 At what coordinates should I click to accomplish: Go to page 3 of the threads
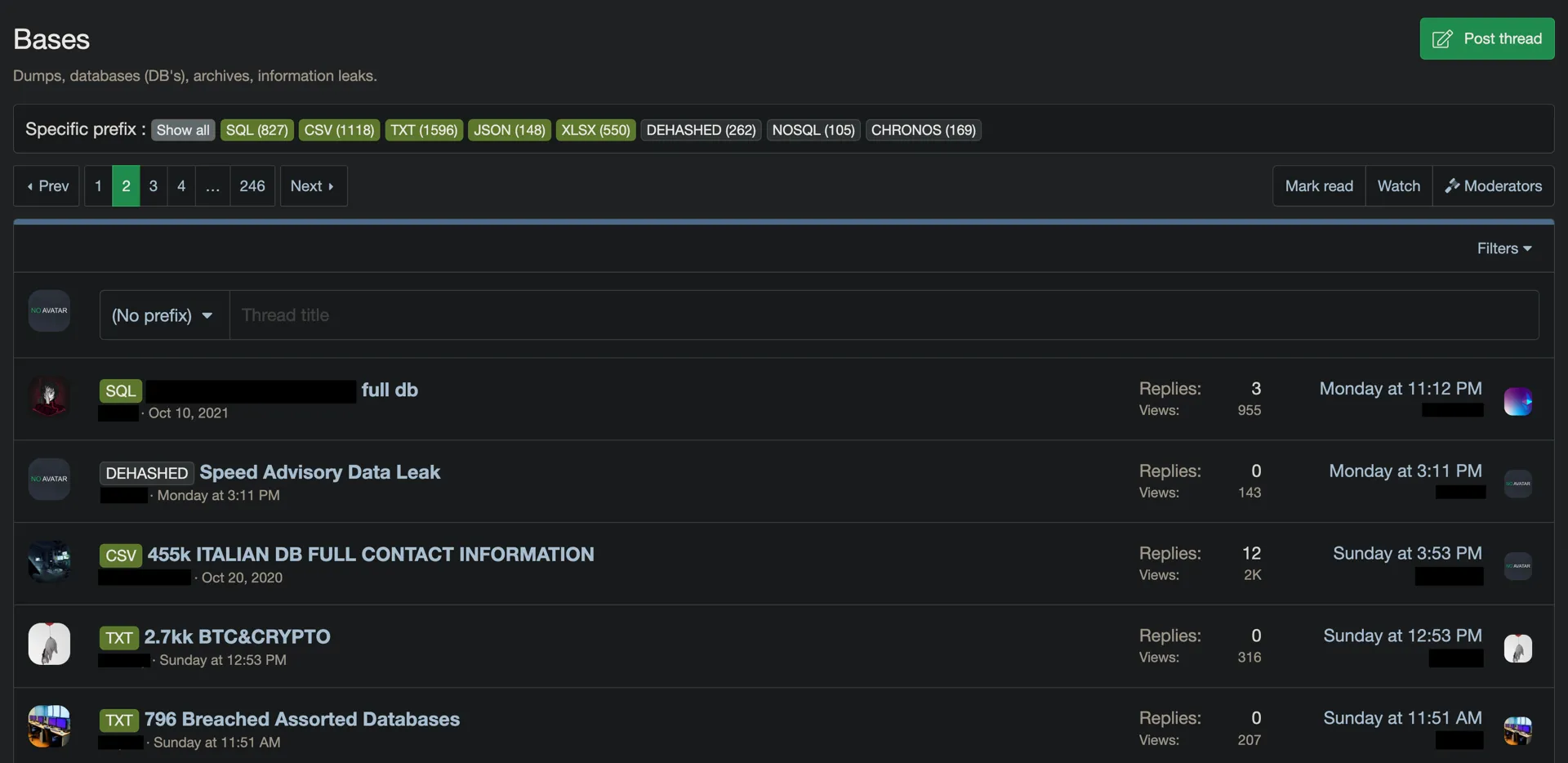click(x=153, y=186)
